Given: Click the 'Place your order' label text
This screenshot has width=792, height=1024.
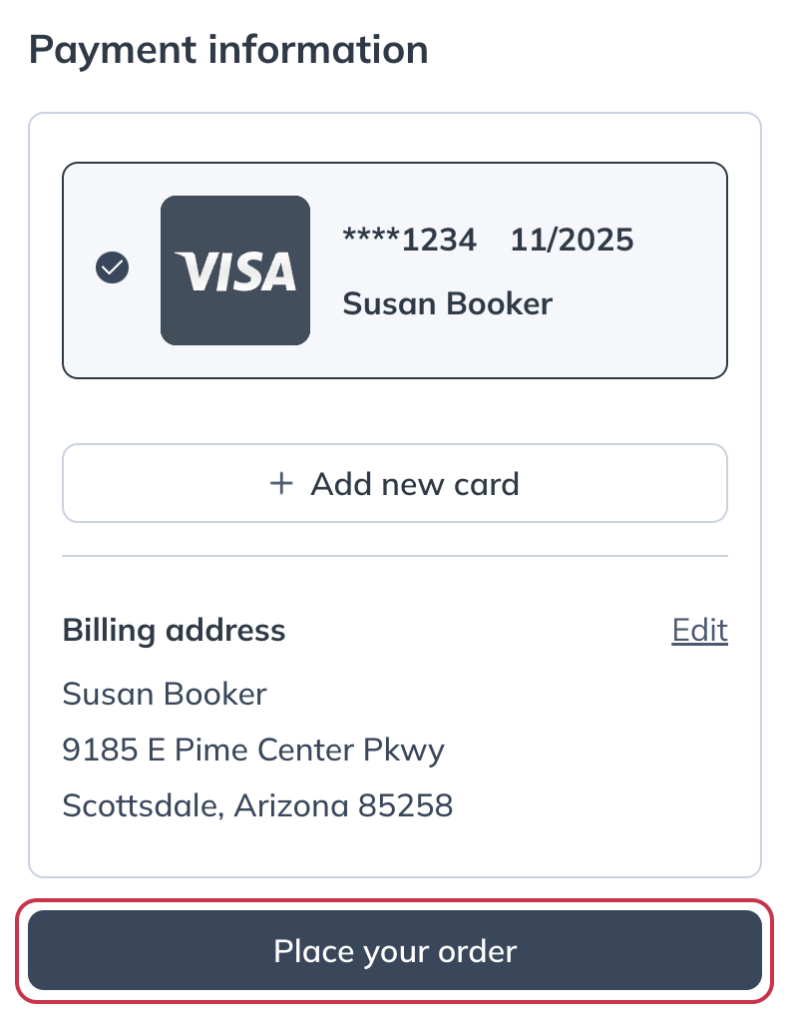Looking at the screenshot, I should [395, 952].
